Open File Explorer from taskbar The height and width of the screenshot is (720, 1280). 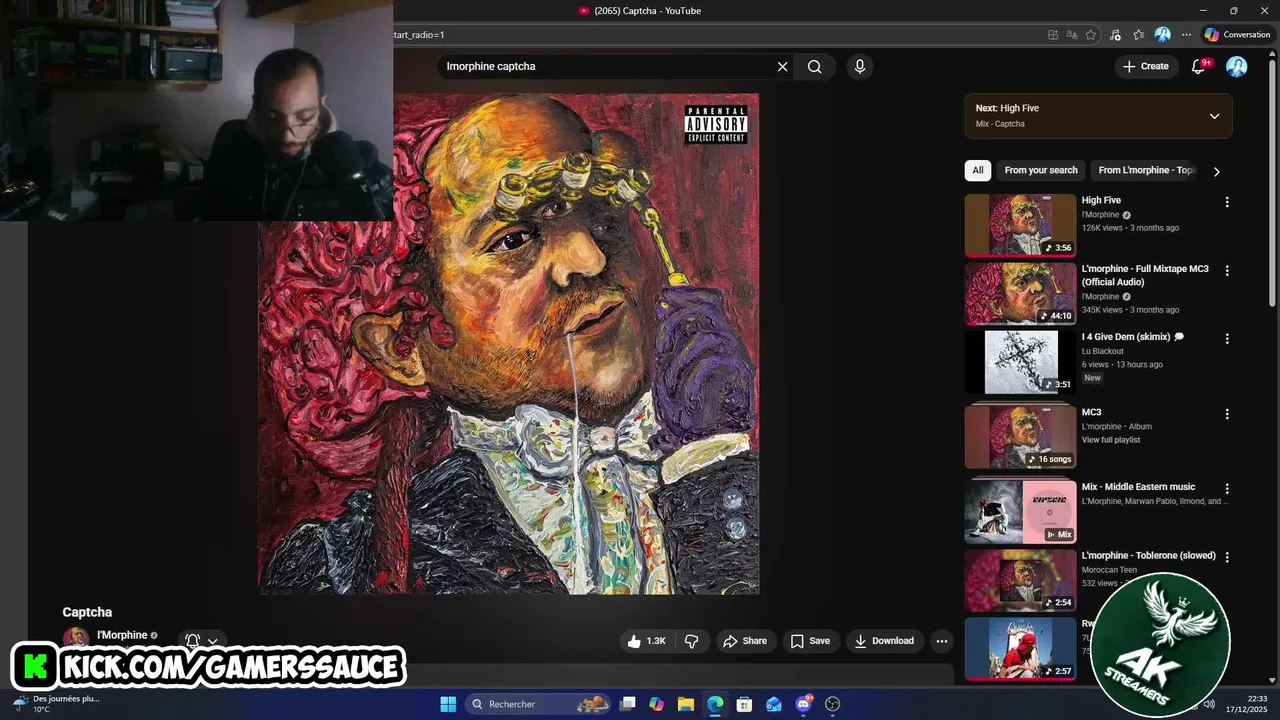tap(686, 704)
